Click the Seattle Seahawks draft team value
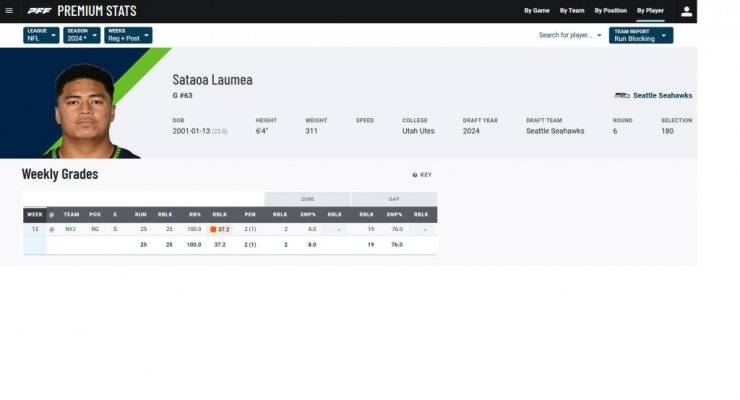This screenshot has height=400, width=740. (555, 131)
